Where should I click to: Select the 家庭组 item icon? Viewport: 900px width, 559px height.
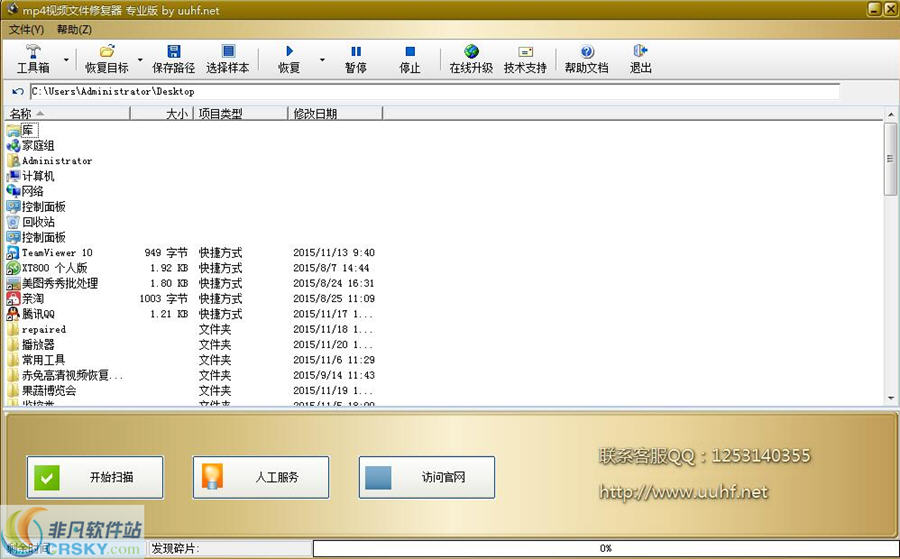13,146
